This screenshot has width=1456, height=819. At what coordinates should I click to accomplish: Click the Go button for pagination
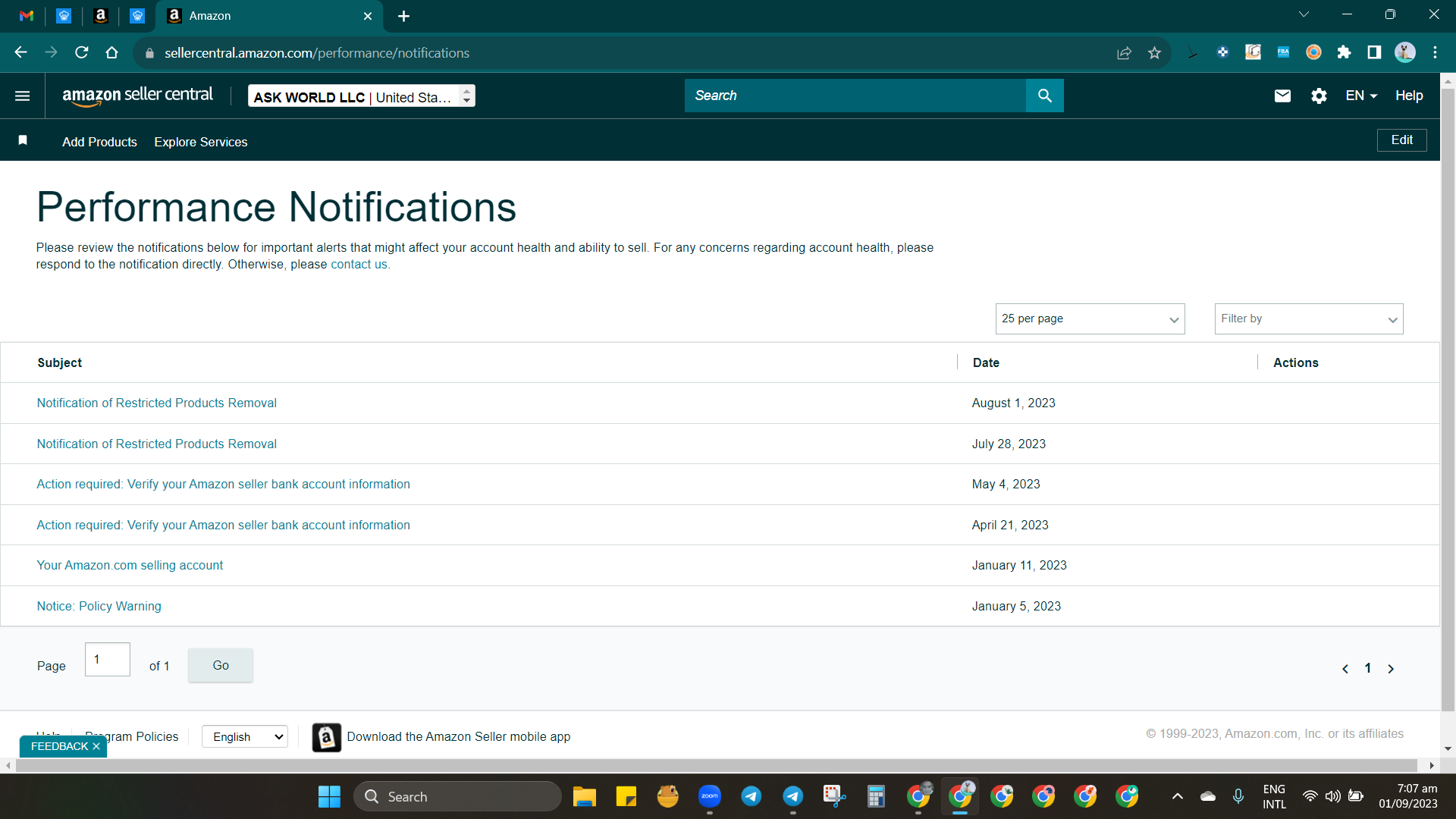221,665
